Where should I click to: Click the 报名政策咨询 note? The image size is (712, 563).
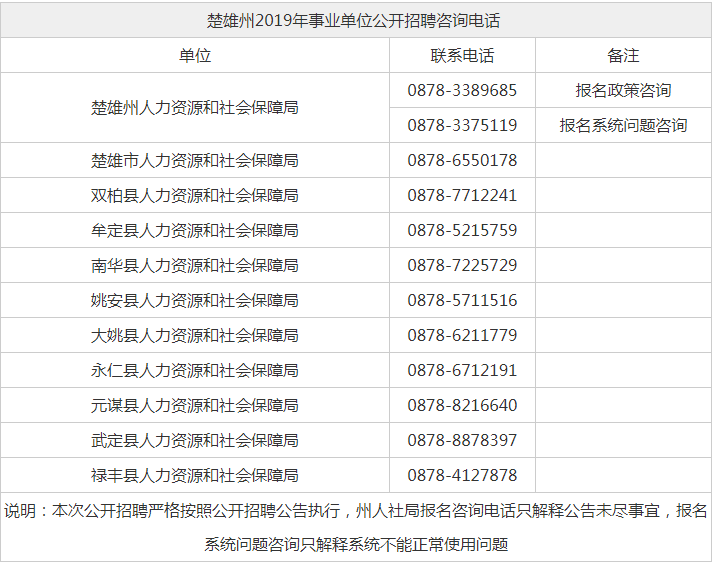[x=623, y=90]
